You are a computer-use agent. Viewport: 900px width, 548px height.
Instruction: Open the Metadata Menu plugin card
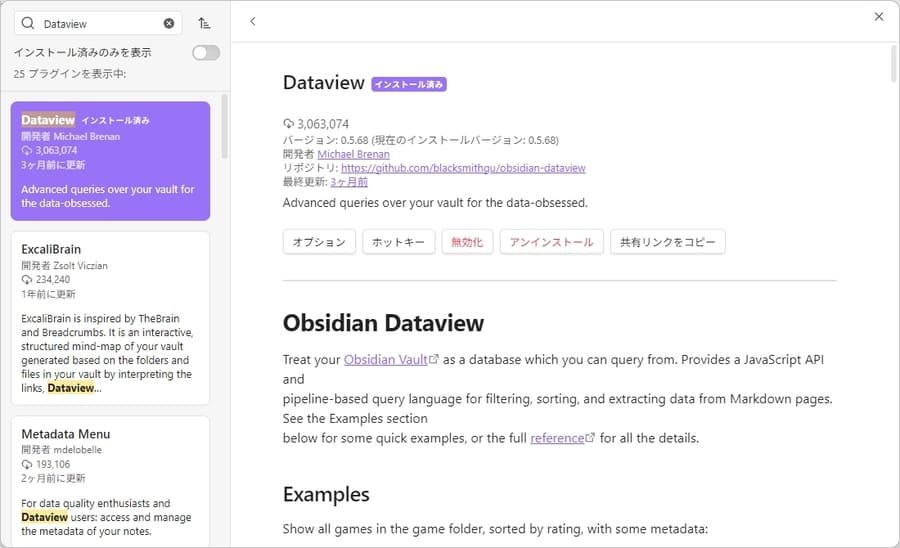point(110,481)
